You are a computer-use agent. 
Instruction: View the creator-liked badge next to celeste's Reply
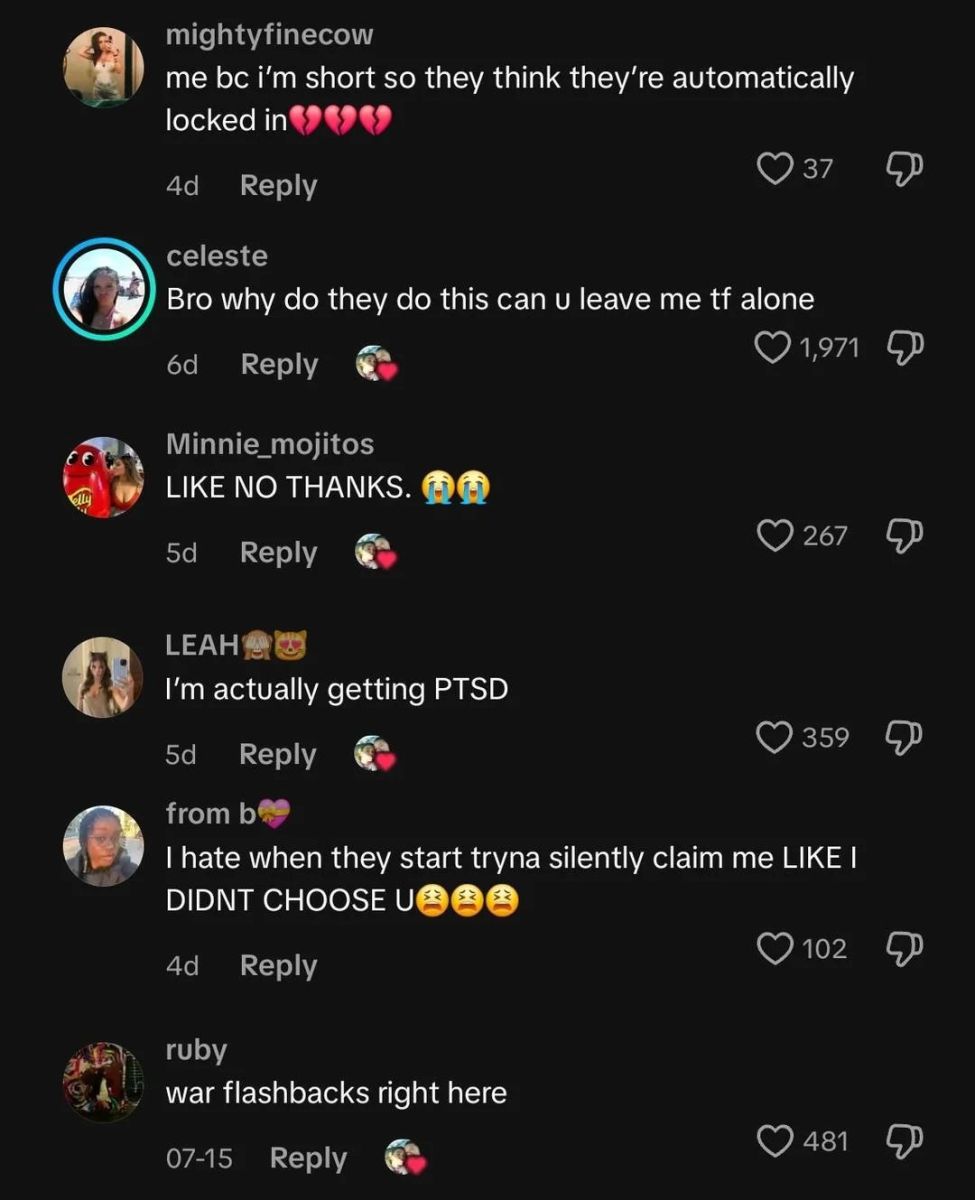[x=376, y=364]
